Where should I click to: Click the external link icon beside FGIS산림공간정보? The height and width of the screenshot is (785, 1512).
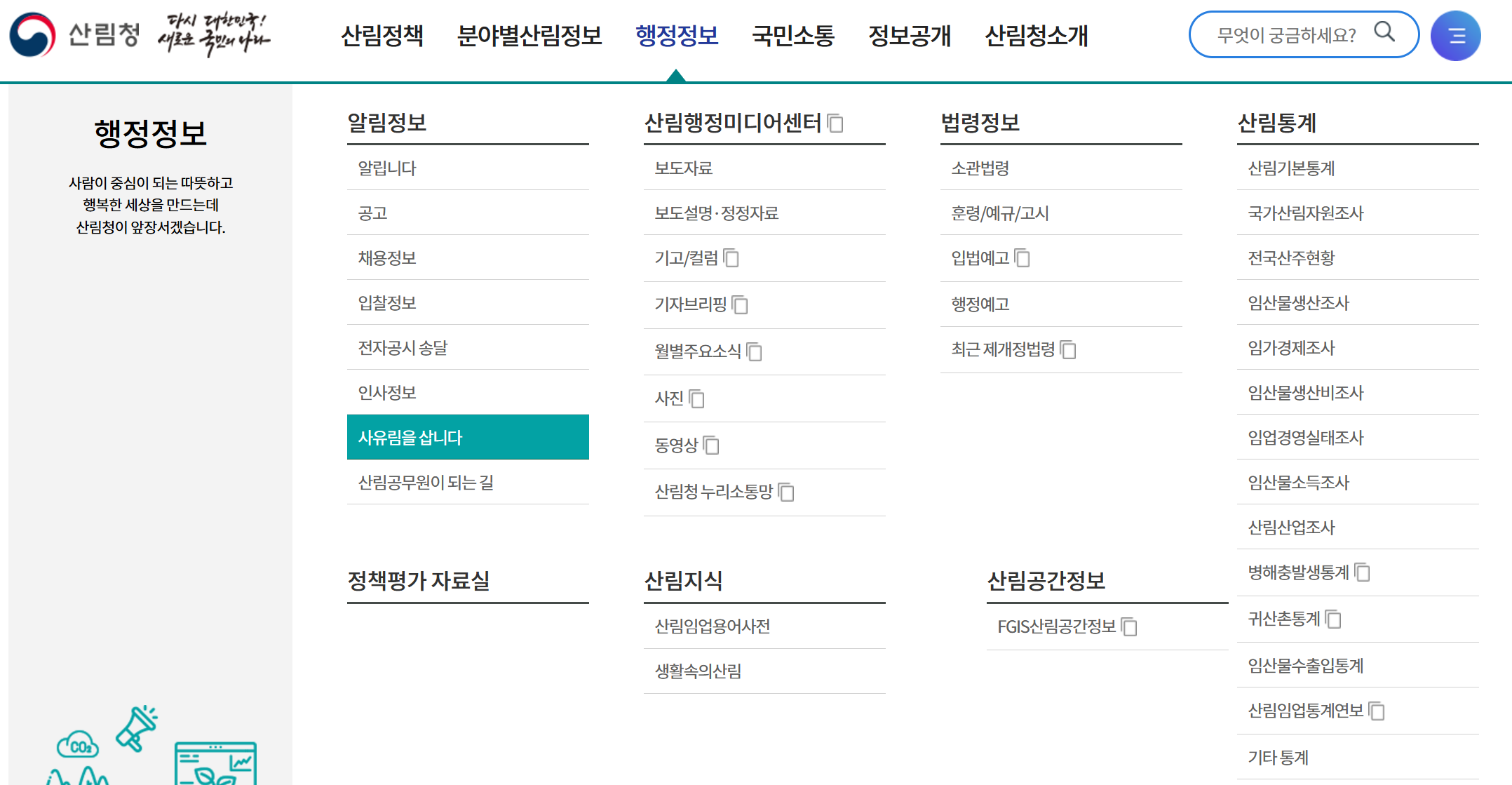coord(1129,627)
